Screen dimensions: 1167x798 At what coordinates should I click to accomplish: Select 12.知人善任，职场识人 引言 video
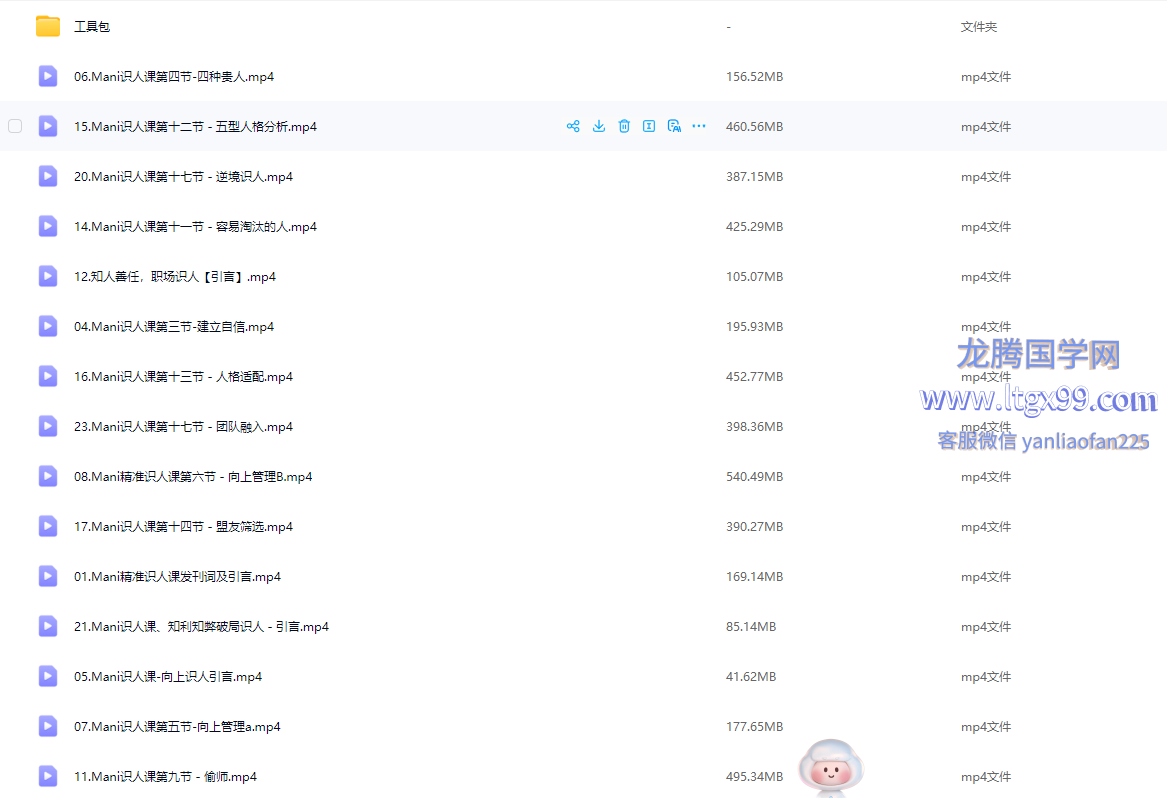point(175,277)
